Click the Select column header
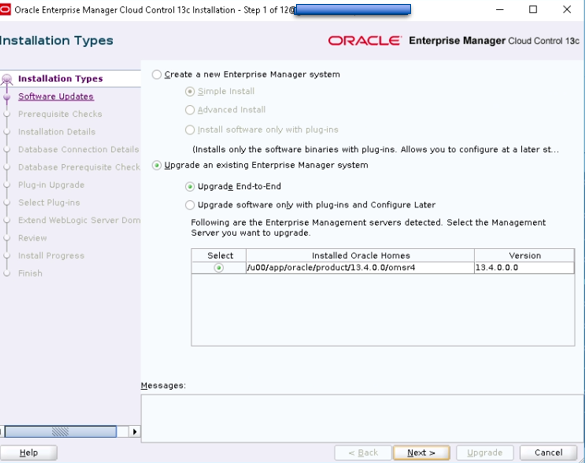587x463 pixels. pyautogui.click(x=219, y=256)
